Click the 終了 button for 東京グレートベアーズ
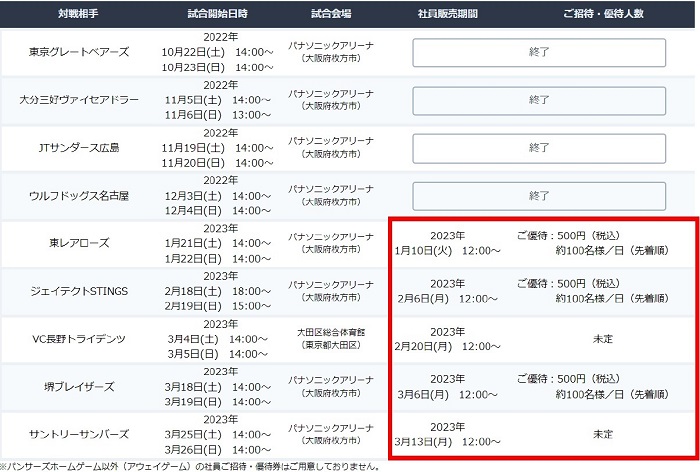This screenshot has height=472, width=700. pos(539,53)
